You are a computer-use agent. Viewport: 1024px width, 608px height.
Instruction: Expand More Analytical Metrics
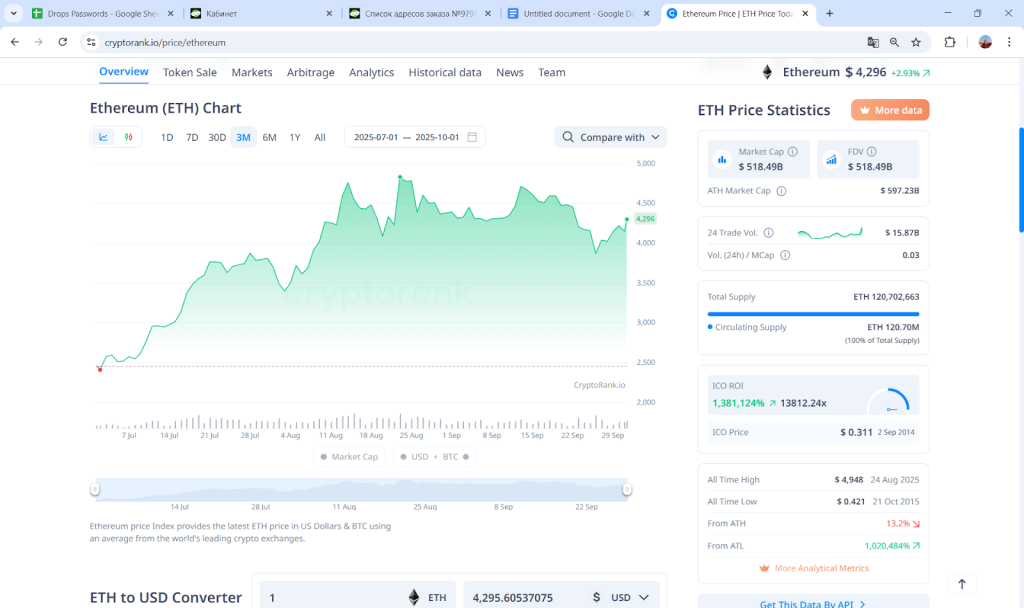click(x=813, y=567)
